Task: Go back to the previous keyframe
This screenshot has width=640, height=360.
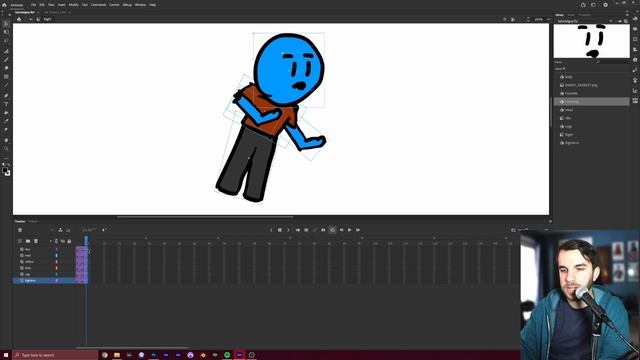Action: [x=271, y=230]
